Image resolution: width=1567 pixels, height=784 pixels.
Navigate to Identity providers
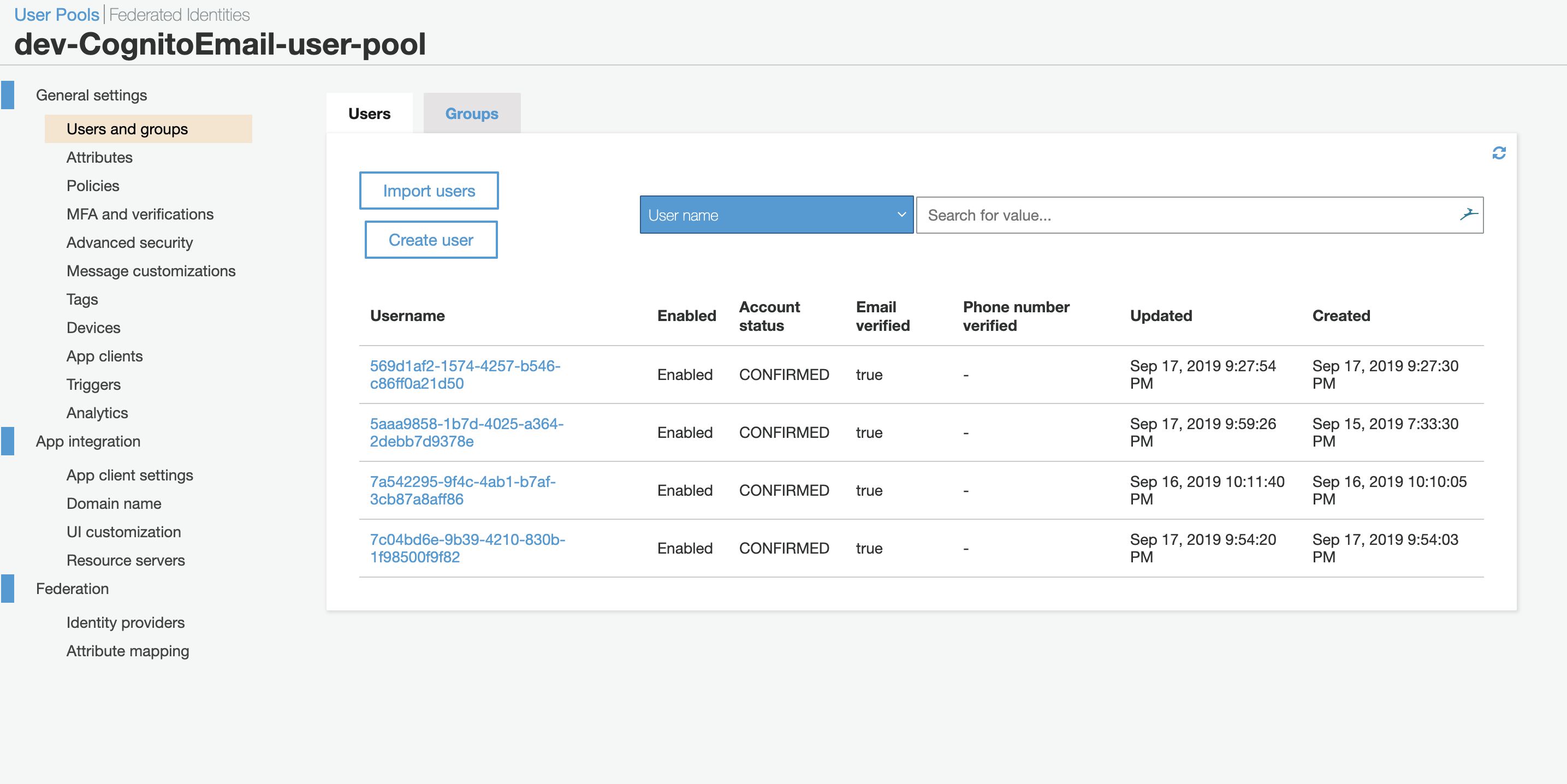click(x=126, y=622)
